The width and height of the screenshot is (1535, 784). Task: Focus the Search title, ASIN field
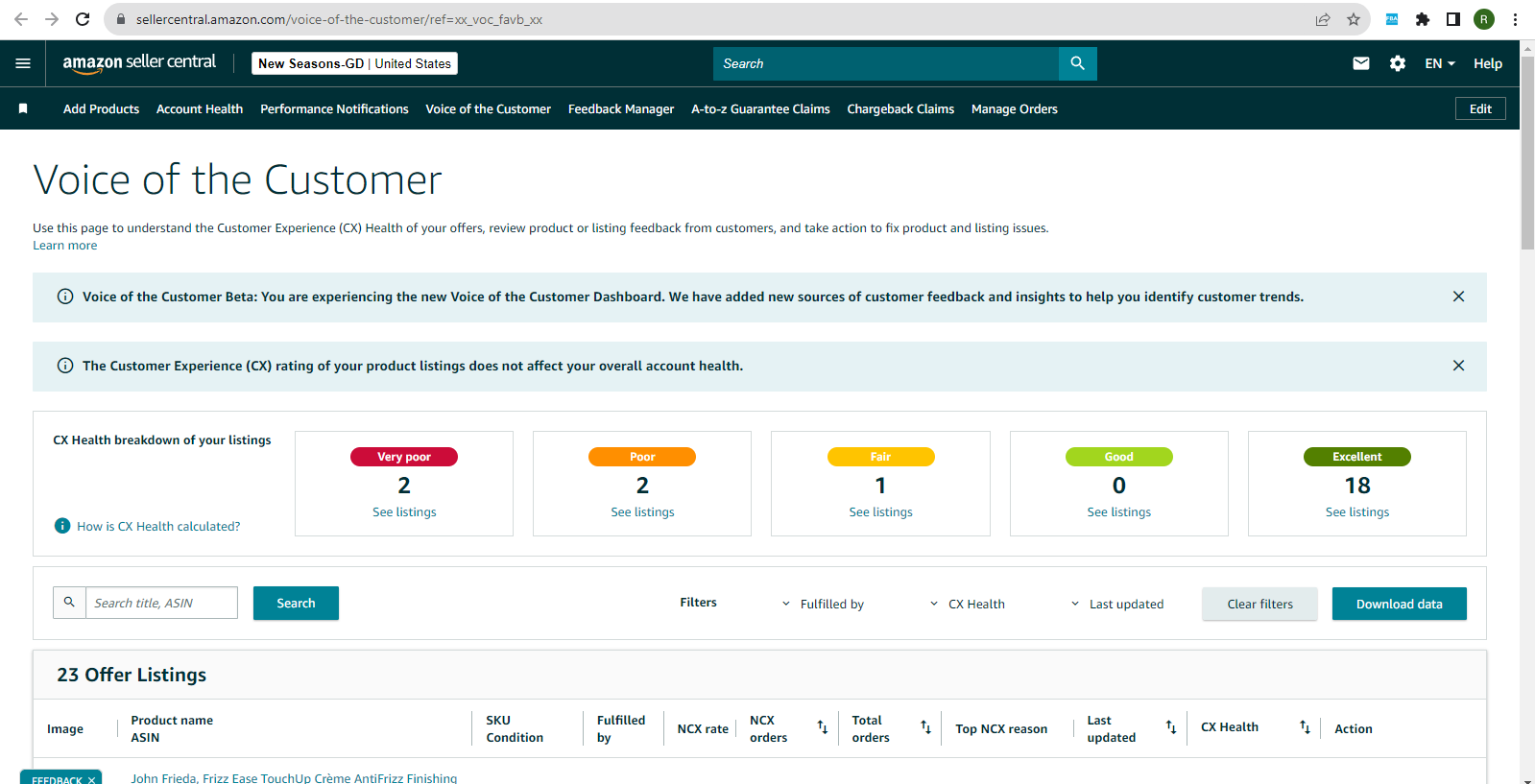161,603
